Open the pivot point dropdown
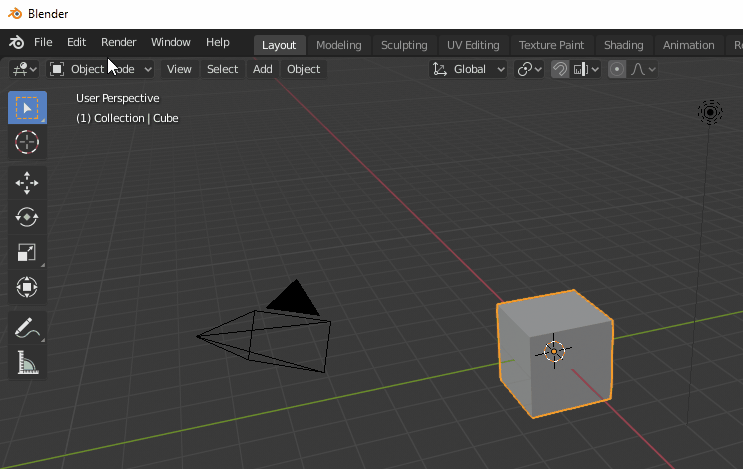This screenshot has width=743, height=469. click(x=529, y=69)
